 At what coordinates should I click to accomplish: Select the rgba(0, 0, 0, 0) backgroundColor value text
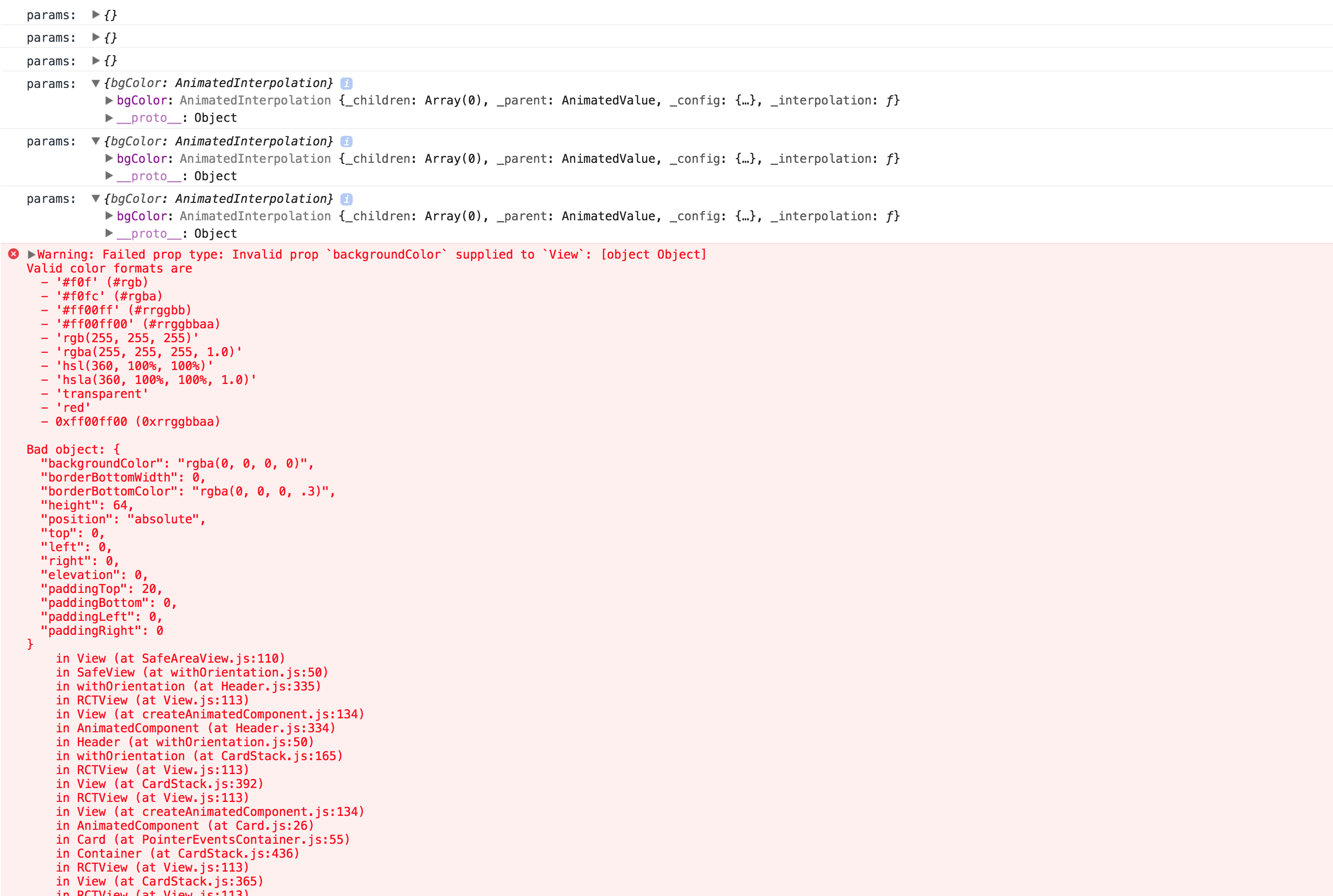(246, 463)
